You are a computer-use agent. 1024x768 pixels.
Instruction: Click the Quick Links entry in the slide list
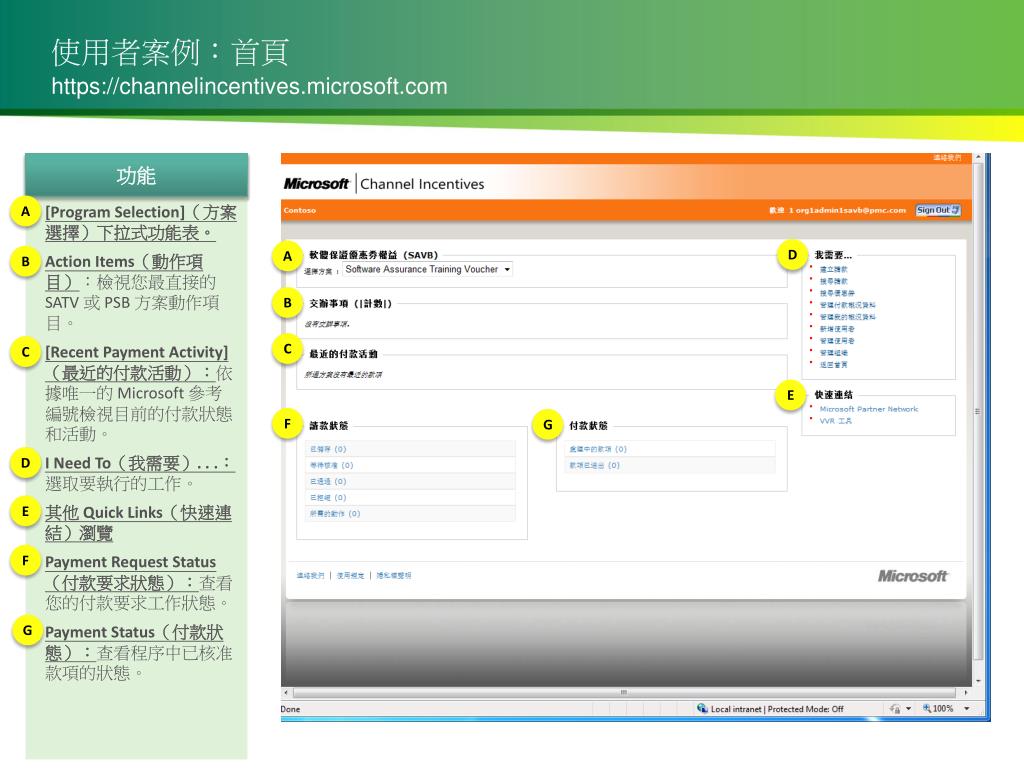138,523
